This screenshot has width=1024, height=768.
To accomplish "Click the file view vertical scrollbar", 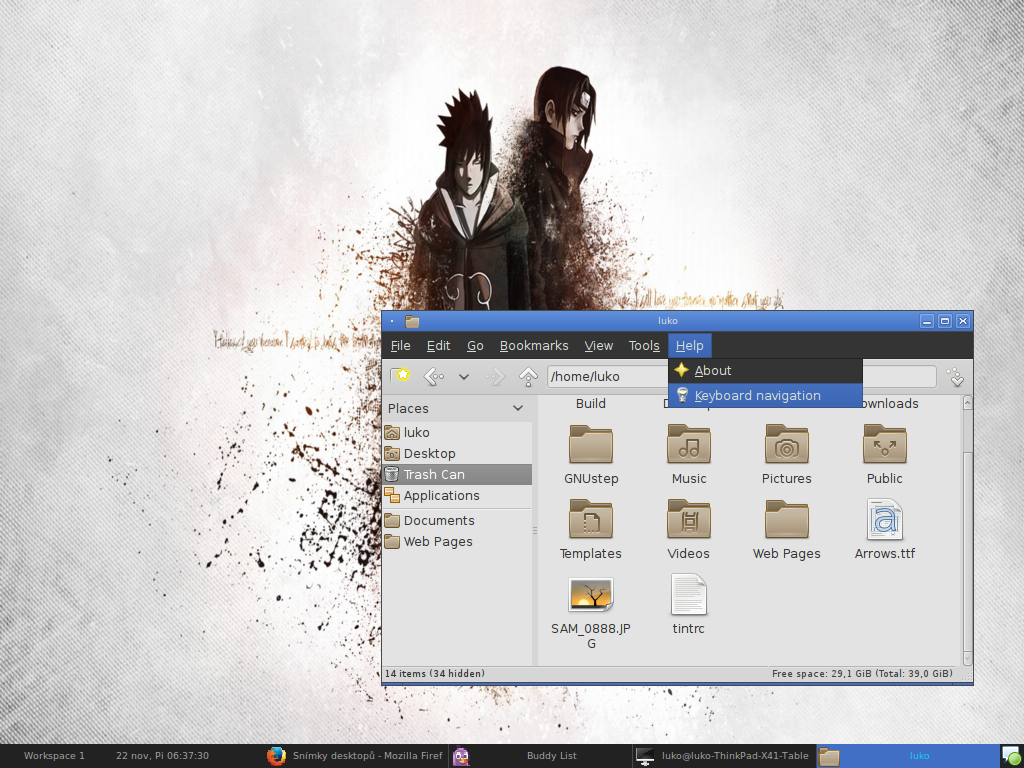I will coord(967,530).
